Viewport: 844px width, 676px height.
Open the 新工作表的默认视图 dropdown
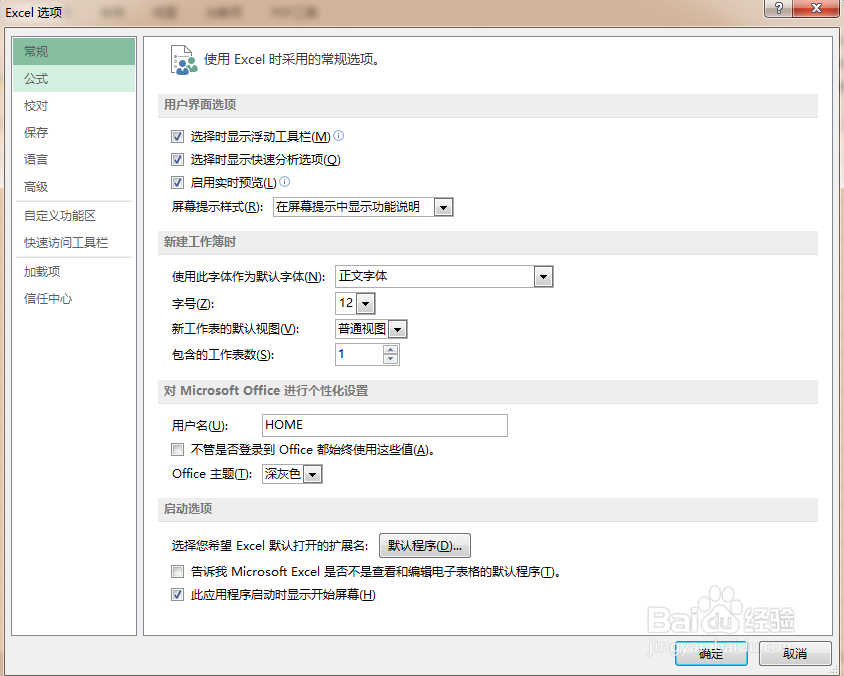(397, 329)
